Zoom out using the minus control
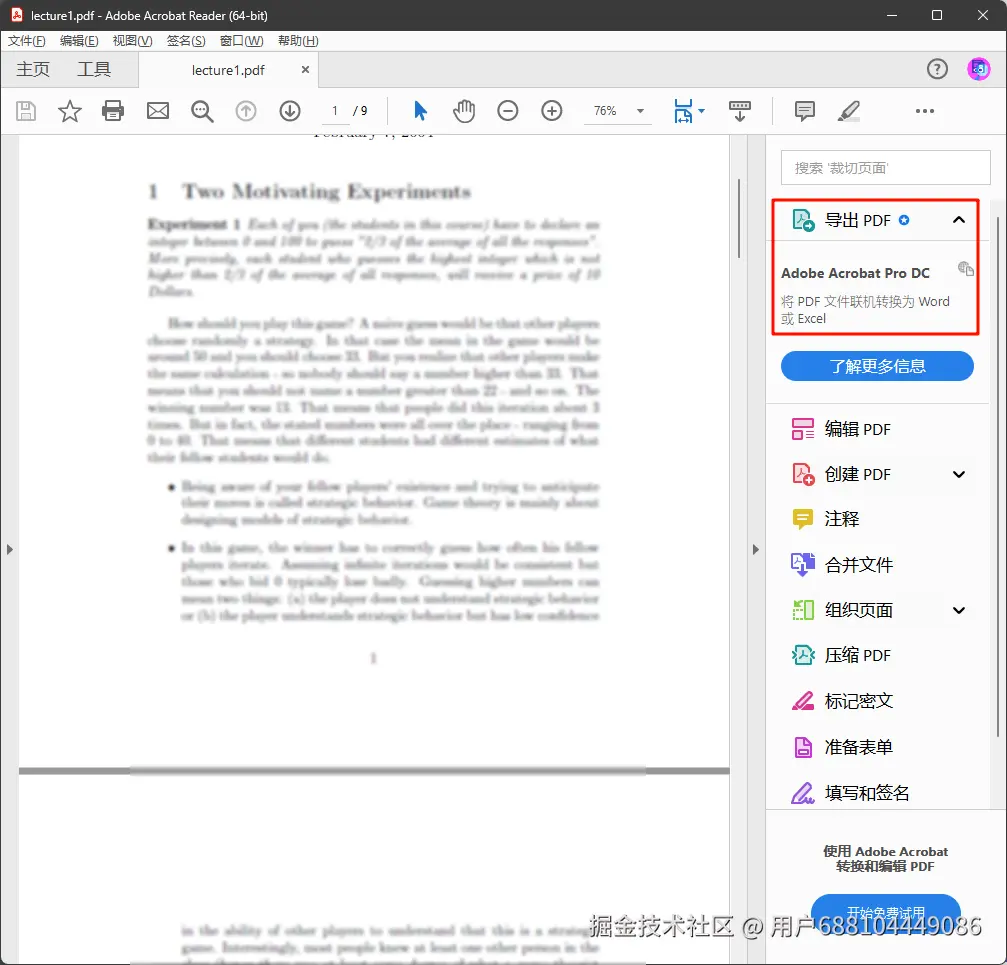Image resolution: width=1007 pixels, height=965 pixels. (508, 111)
